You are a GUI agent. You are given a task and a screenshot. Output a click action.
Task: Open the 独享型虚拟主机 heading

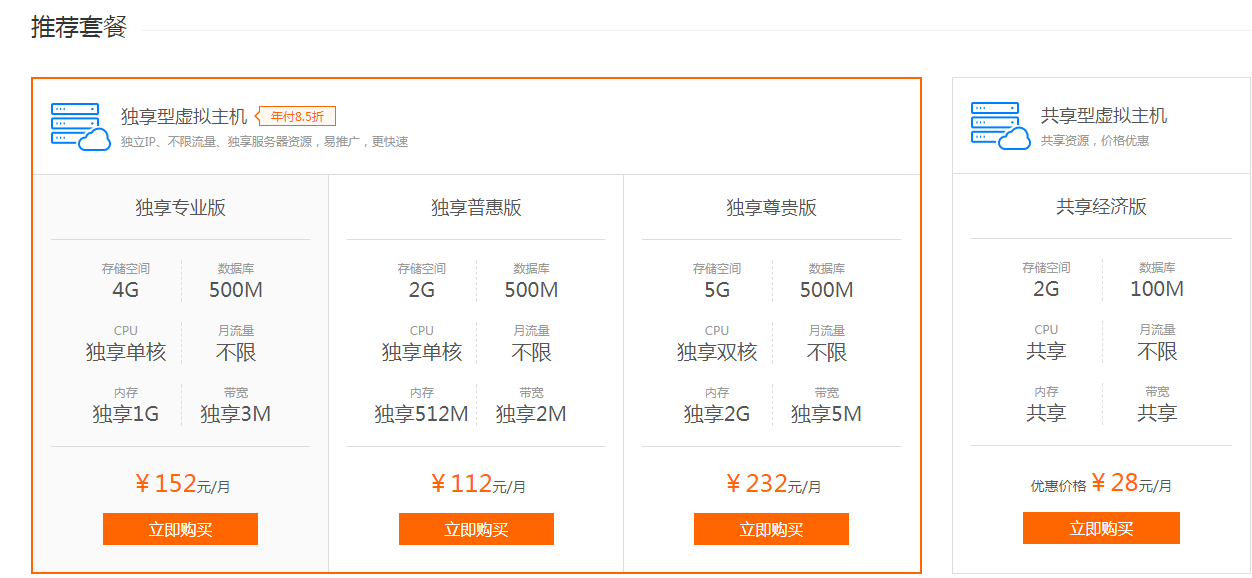184,117
